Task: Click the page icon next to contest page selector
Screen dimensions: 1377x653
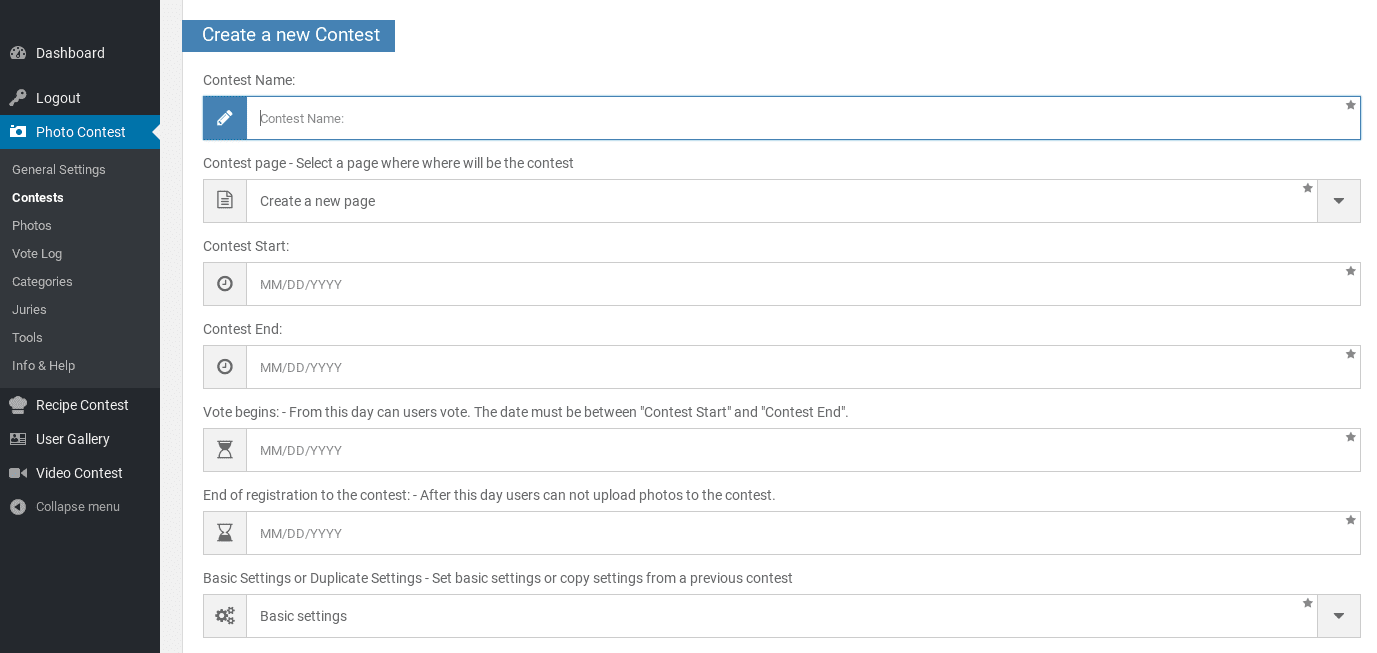Action: click(x=224, y=200)
